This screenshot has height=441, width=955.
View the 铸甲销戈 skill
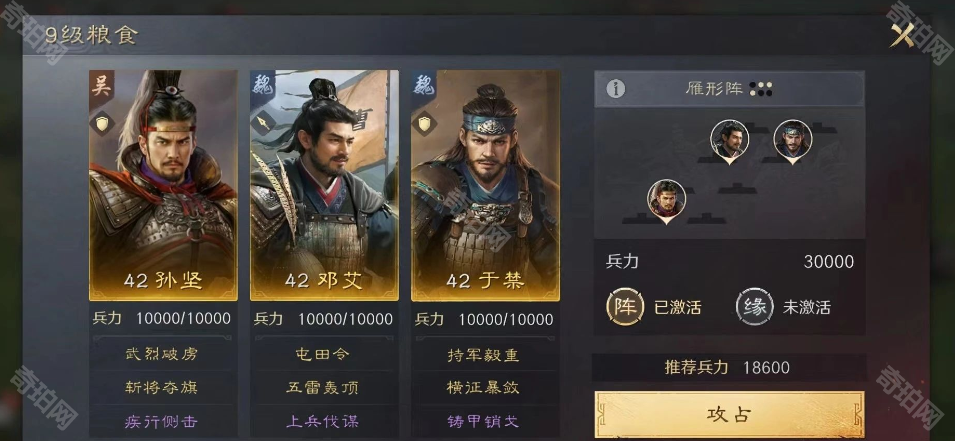point(484,422)
